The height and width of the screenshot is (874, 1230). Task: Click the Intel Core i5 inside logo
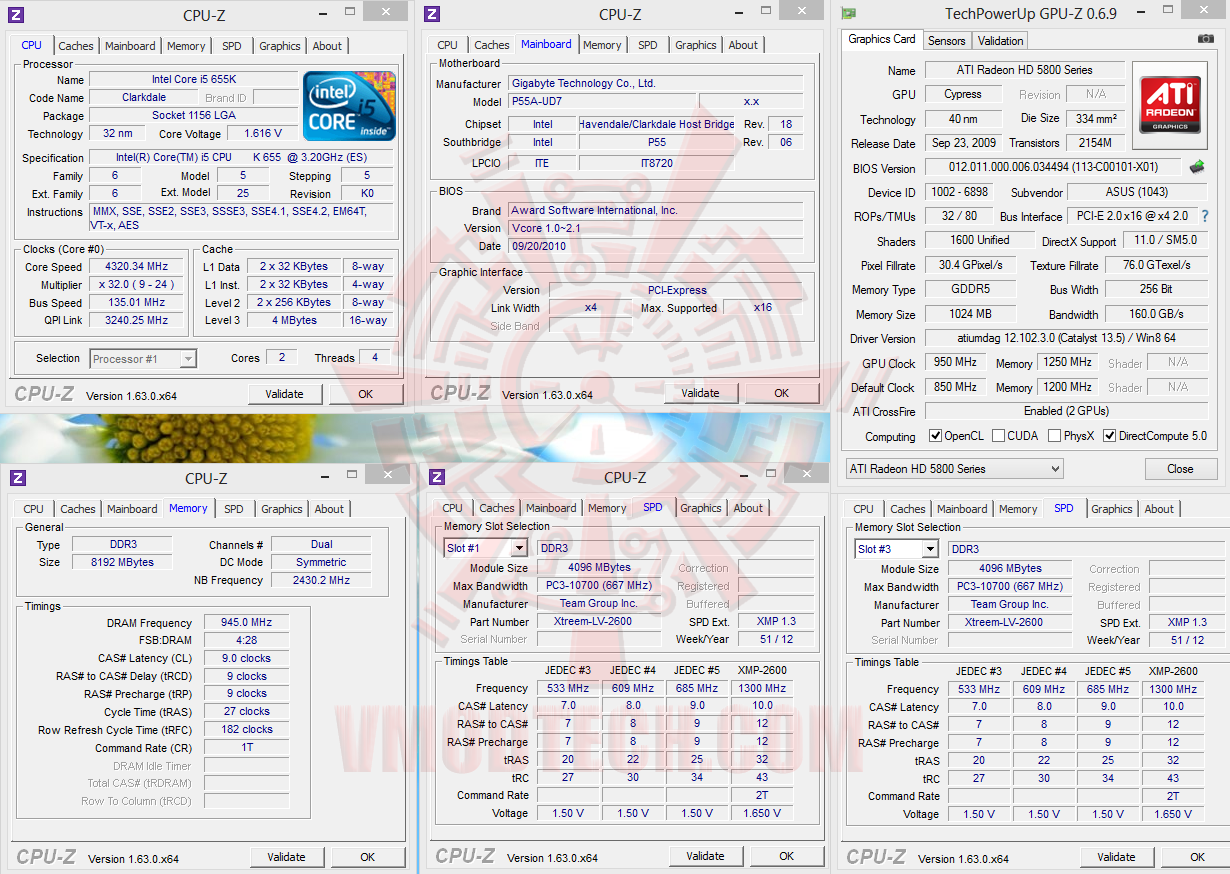point(350,105)
